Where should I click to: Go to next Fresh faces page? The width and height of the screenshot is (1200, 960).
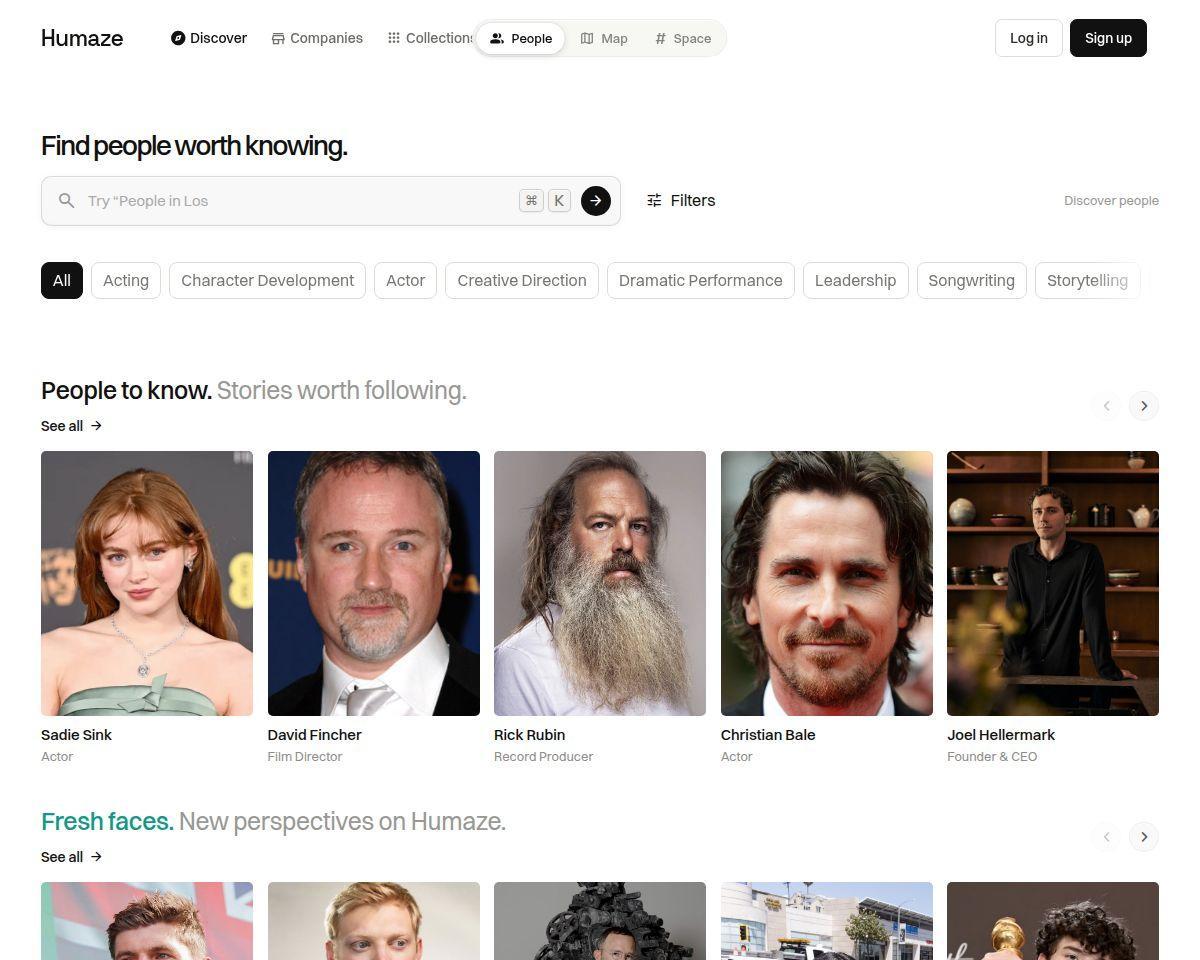tap(1144, 837)
